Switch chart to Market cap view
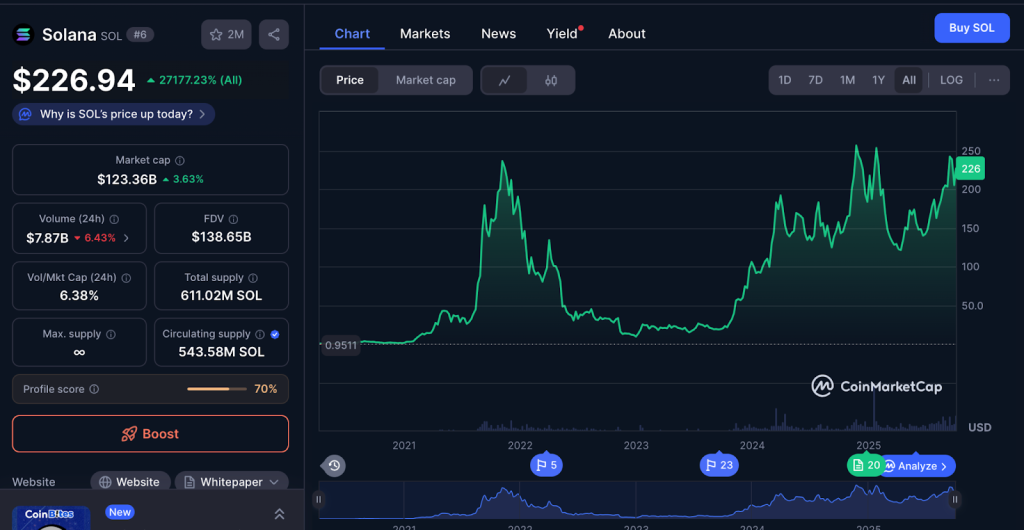The height and width of the screenshot is (530, 1024). [425, 80]
